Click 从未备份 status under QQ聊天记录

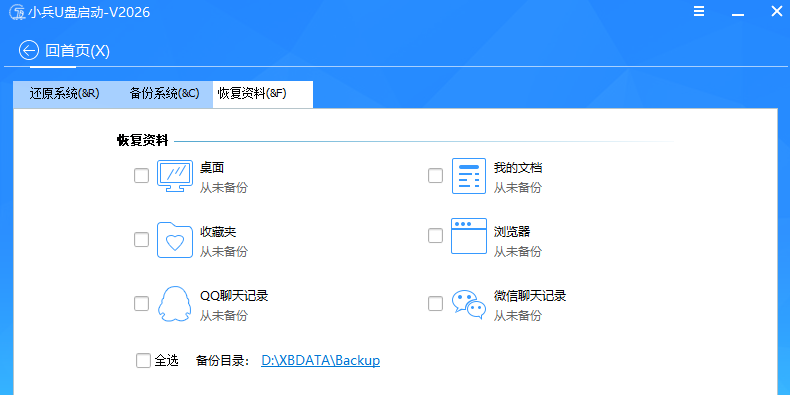[224, 316]
